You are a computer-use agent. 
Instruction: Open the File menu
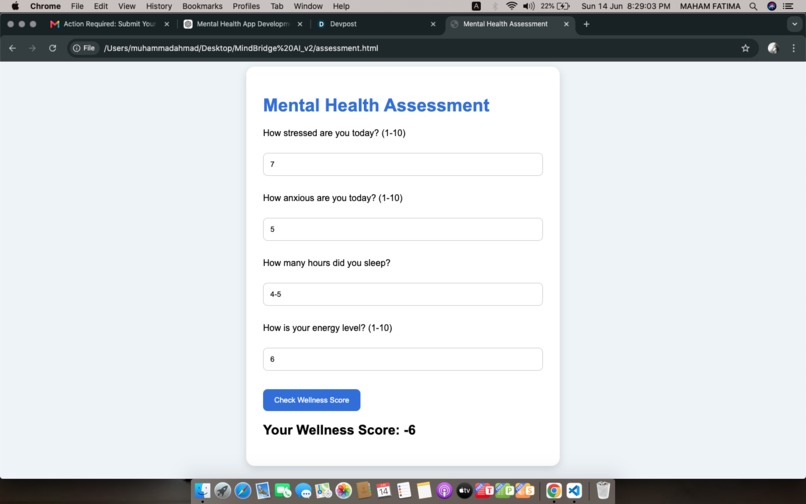[x=77, y=6]
